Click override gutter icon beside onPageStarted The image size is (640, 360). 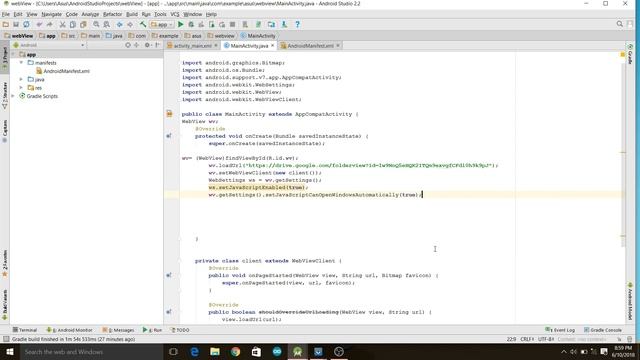[169, 276]
